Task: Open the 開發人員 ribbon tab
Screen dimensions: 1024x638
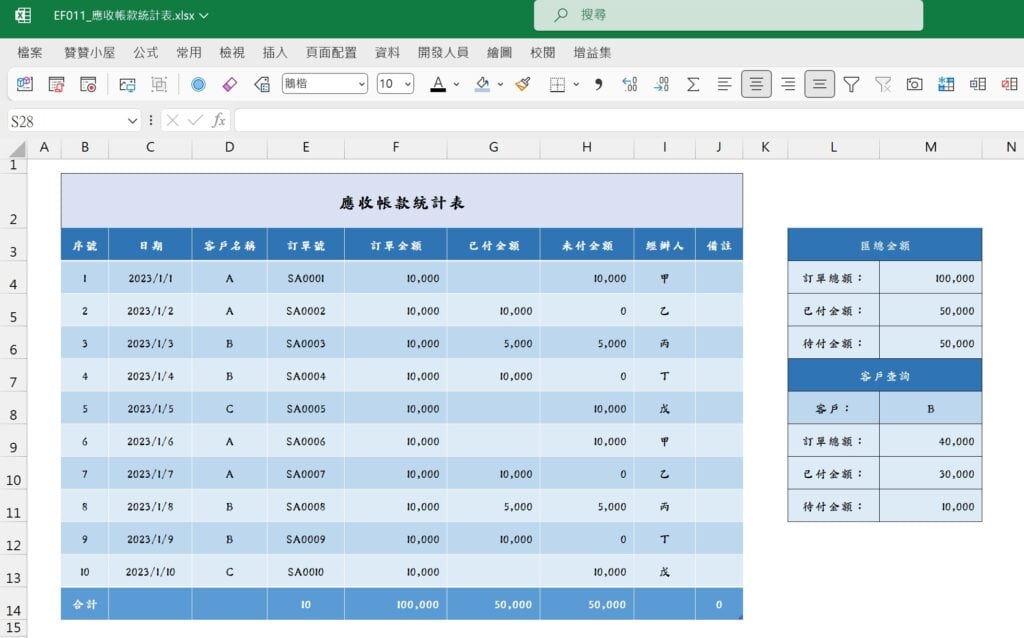Action: pyautogui.click(x=443, y=52)
